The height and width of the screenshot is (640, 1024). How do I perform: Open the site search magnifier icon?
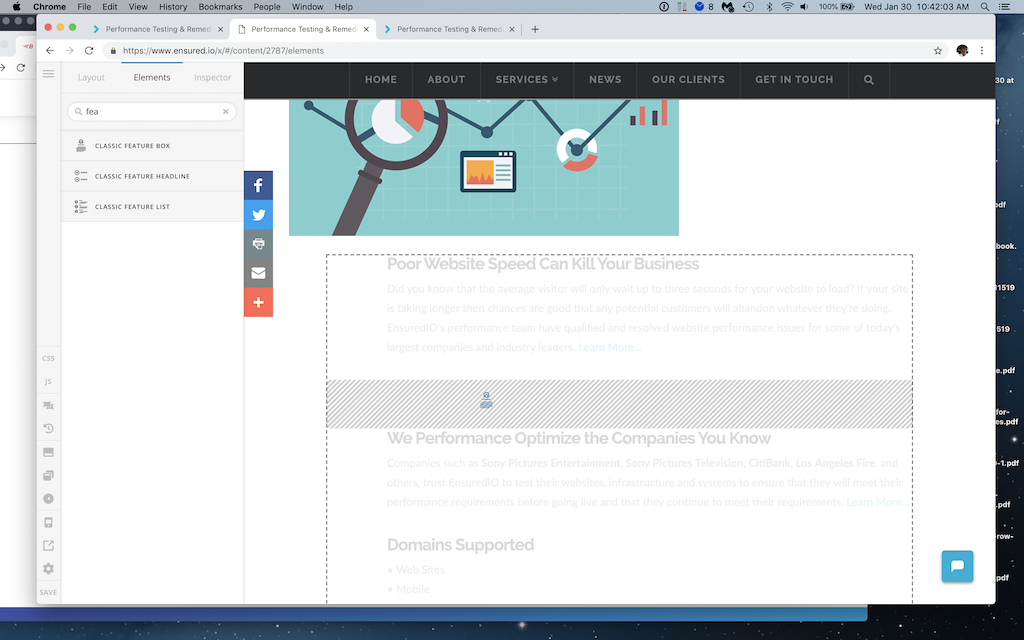(869, 80)
